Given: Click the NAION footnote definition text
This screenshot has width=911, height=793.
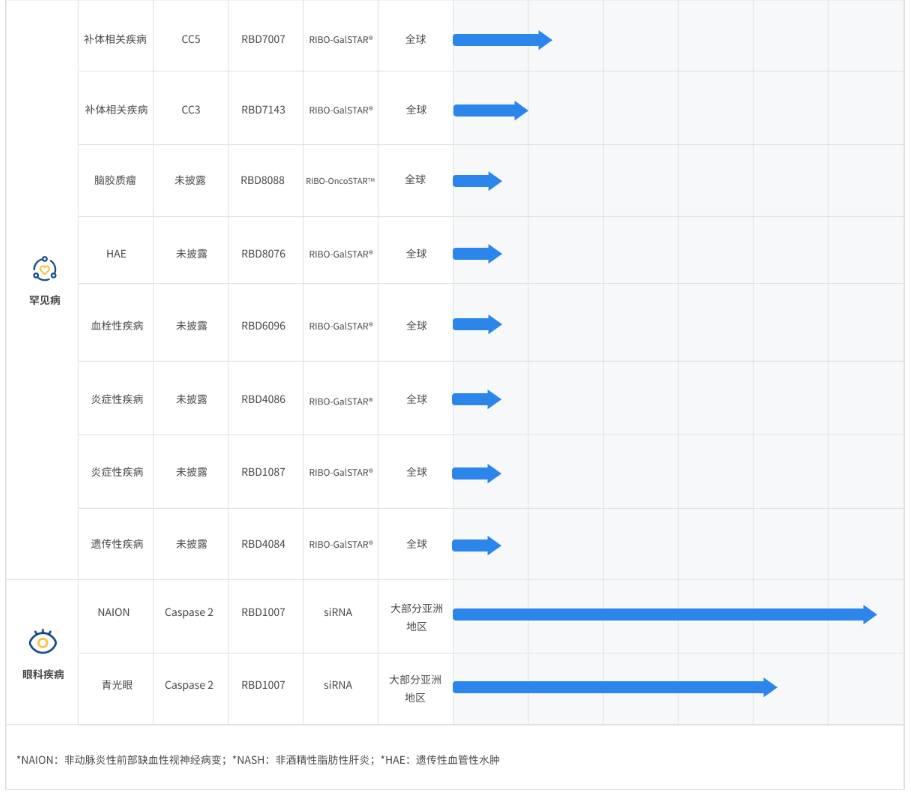Looking at the screenshot, I should (x=100, y=760).
